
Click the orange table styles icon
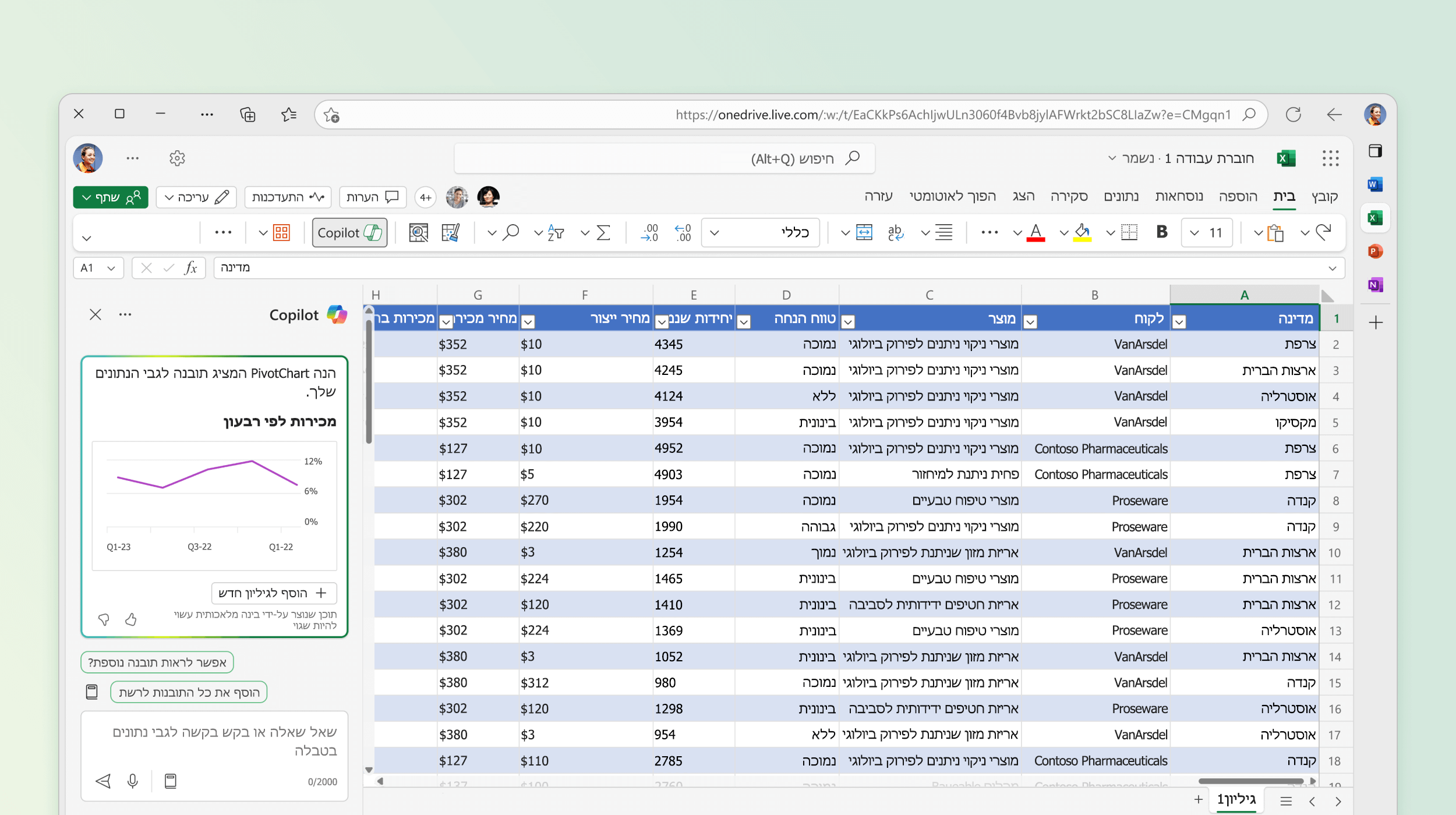pyautogui.click(x=281, y=232)
